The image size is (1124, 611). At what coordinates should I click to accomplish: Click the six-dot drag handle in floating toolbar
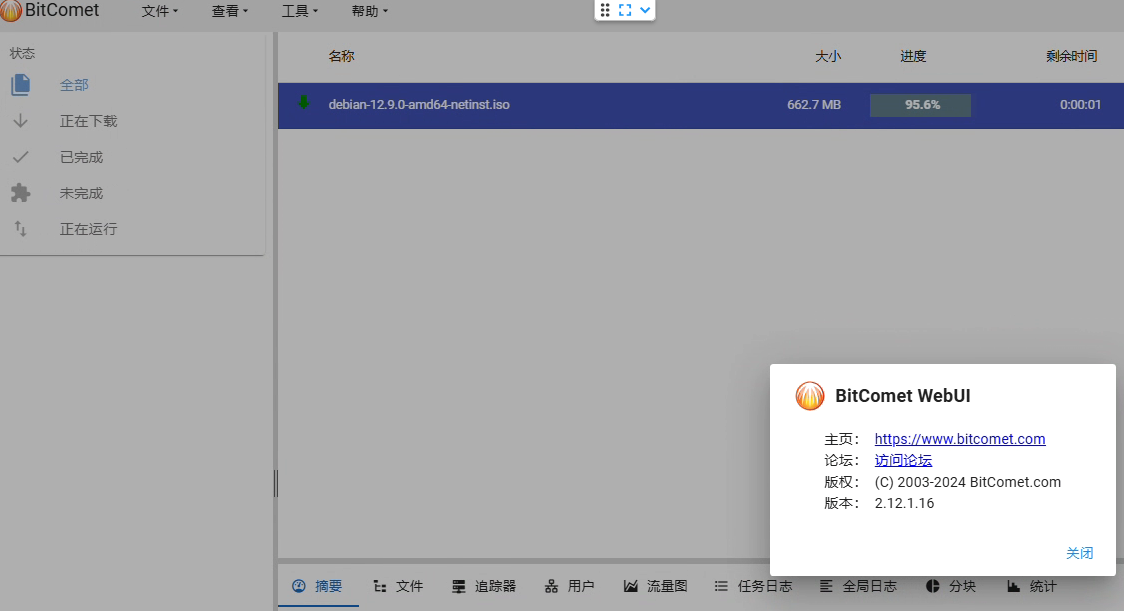(604, 10)
